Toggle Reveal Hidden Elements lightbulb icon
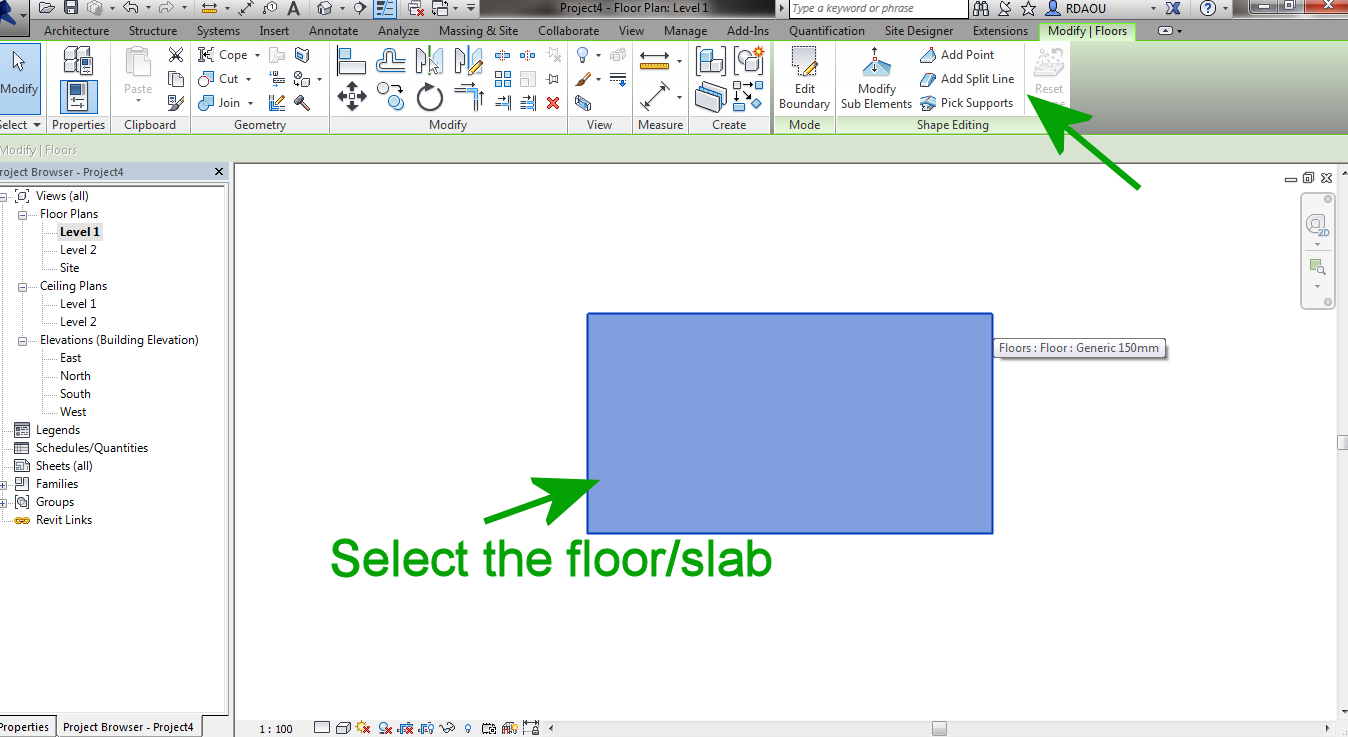Image resolution: width=1348 pixels, height=737 pixels. click(468, 728)
